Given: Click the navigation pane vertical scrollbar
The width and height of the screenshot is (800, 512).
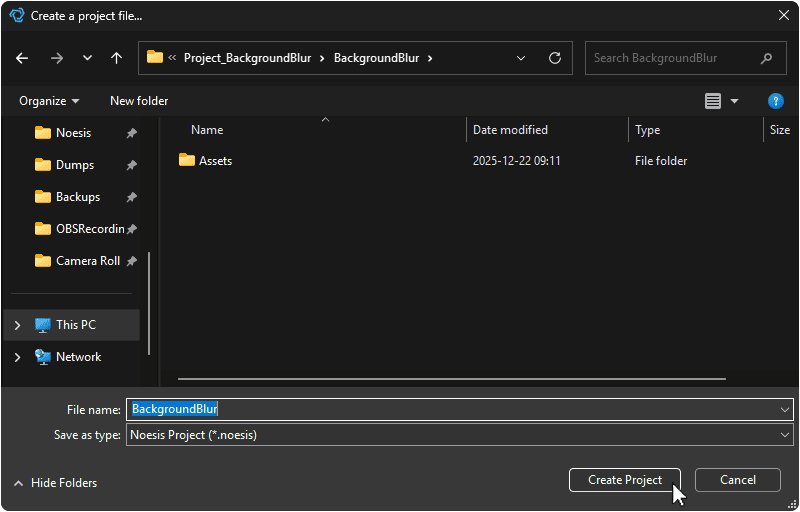Looking at the screenshot, I should (x=149, y=303).
